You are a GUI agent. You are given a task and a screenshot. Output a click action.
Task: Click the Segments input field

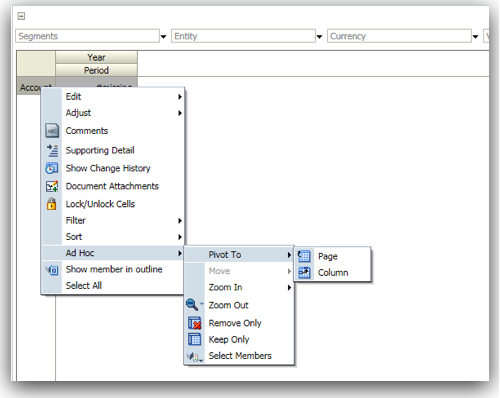87,36
